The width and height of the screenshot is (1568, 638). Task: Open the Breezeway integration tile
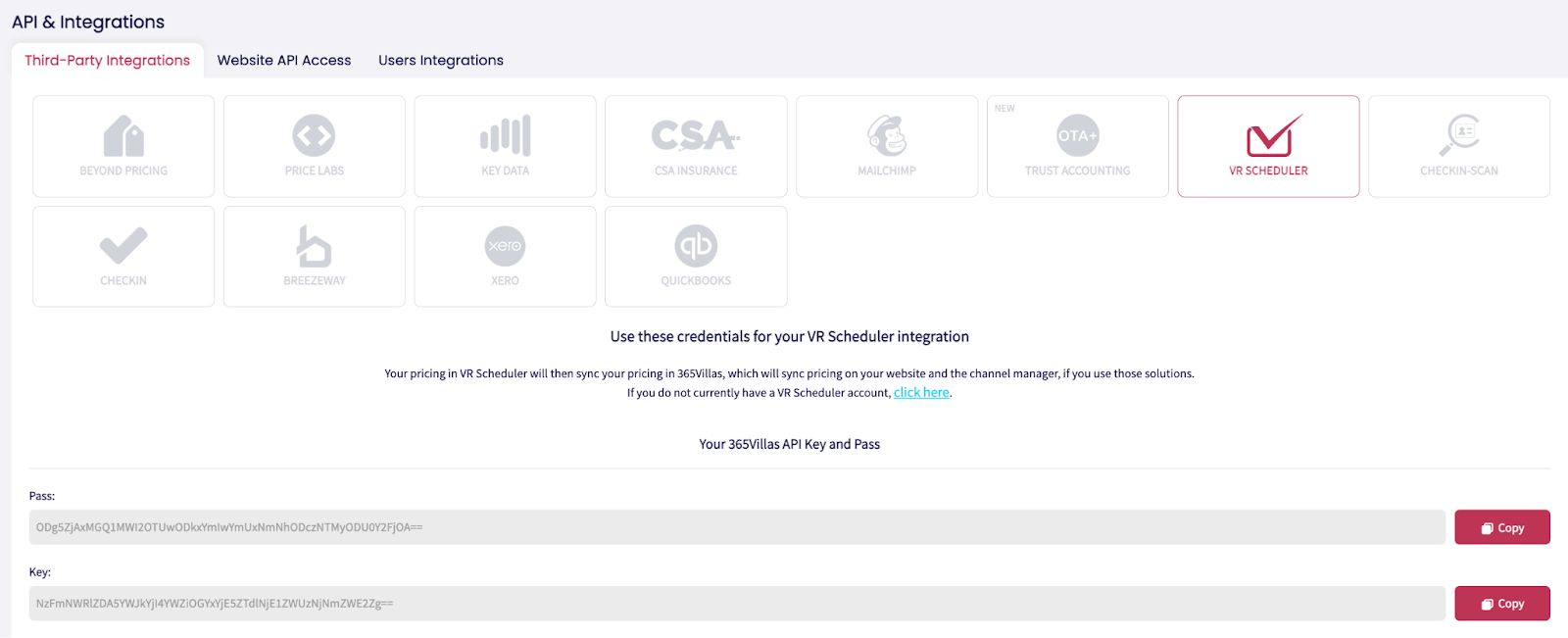314,256
